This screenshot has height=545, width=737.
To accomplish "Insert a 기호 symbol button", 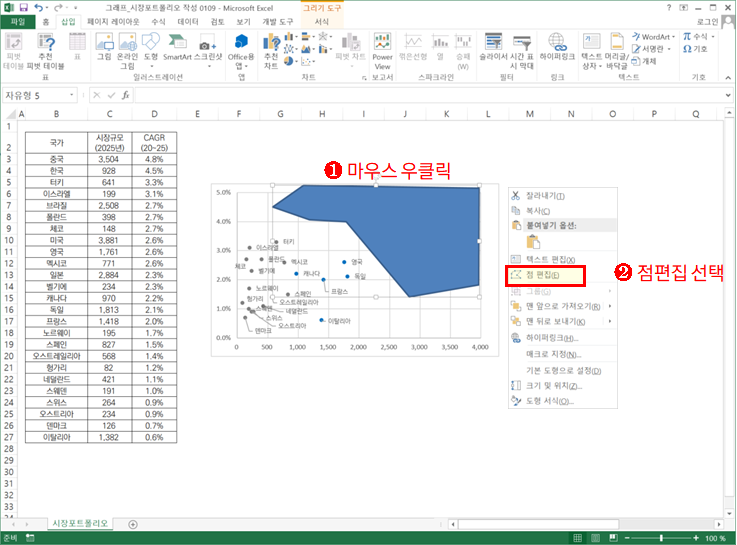I will pos(695,49).
